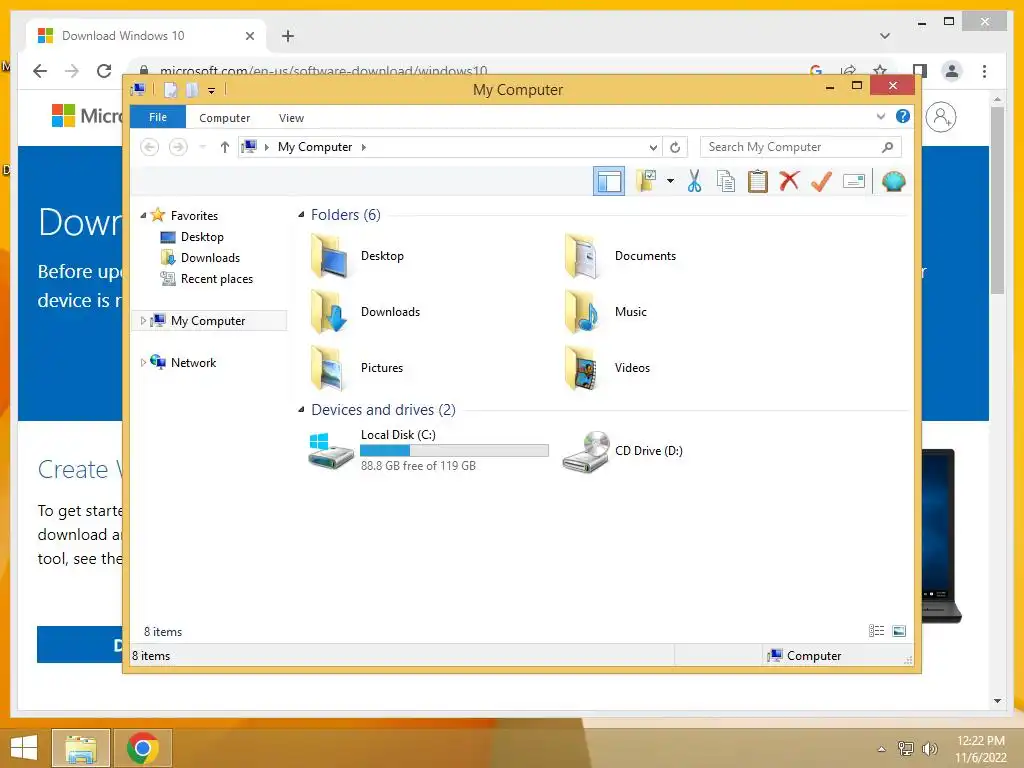Viewport: 1024px width, 768px height.
Task: Reload page in Chrome window
Action: coord(104,71)
